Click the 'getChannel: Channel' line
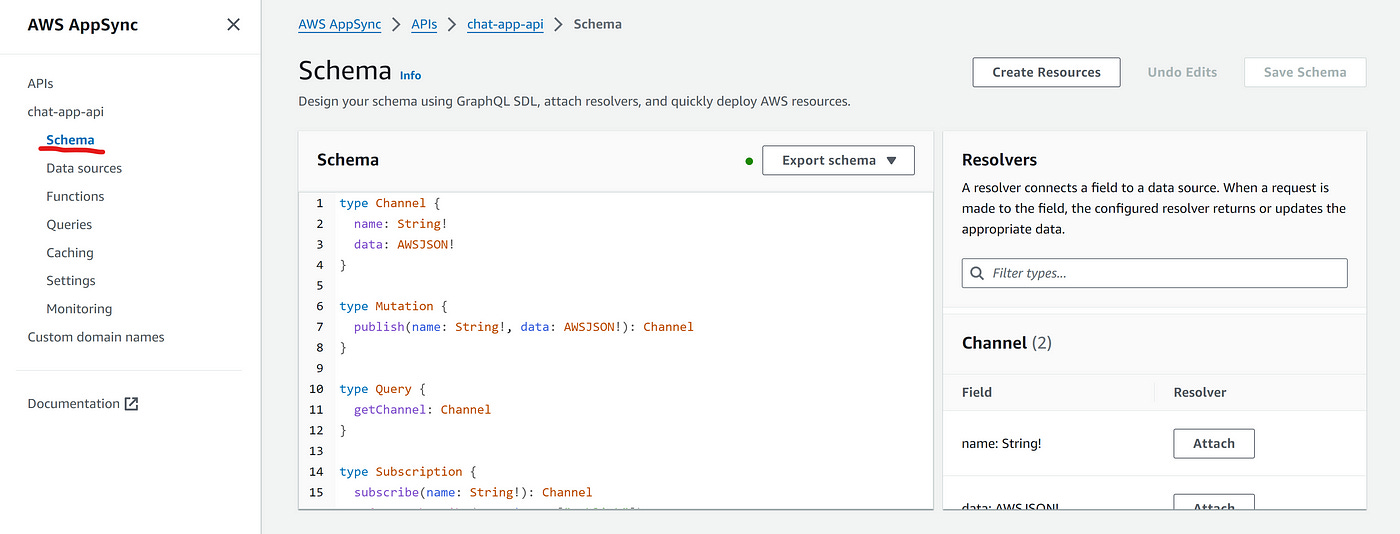The image size is (1400, 534). point(422,409)
